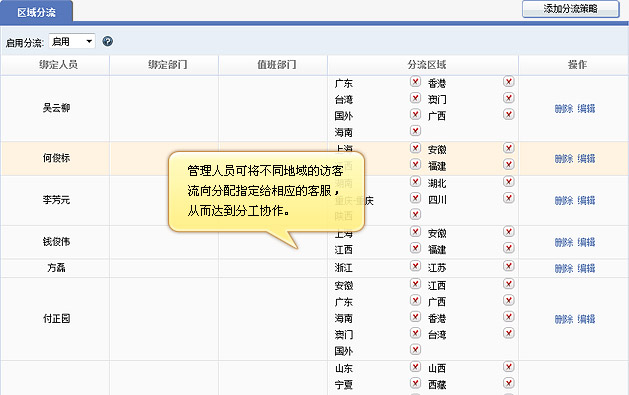Remove 香港 region in 付正园's row
Viewport: 629px width, 395px height.
click(x=509, y=317)
